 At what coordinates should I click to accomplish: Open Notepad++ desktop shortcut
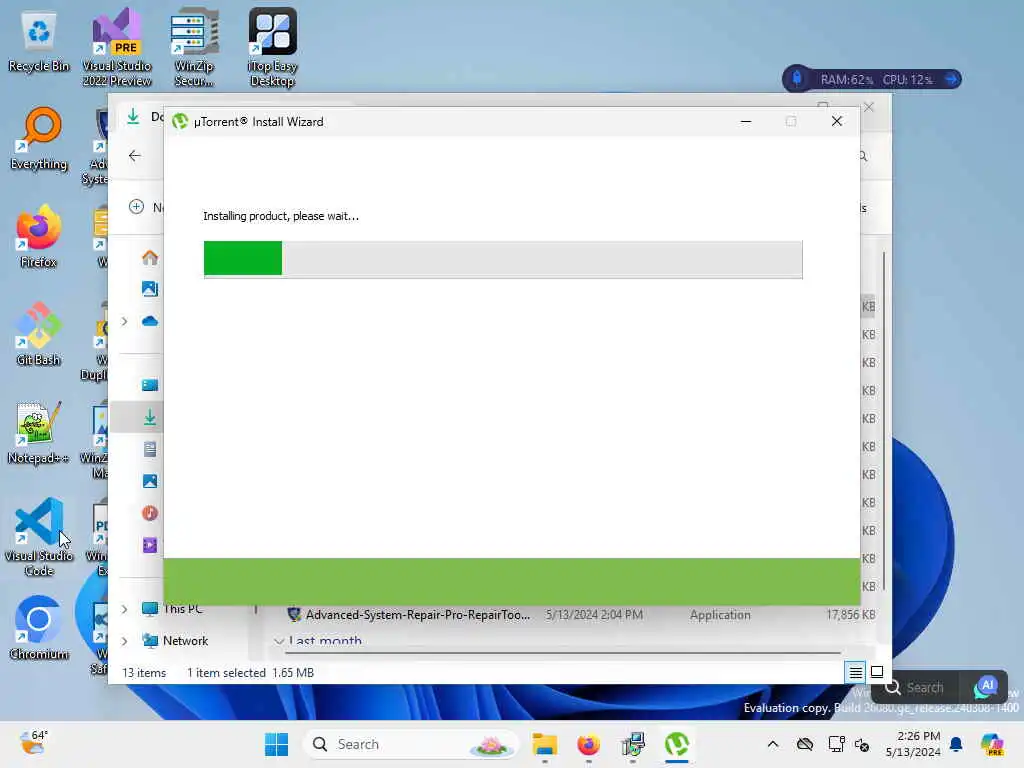39,432
